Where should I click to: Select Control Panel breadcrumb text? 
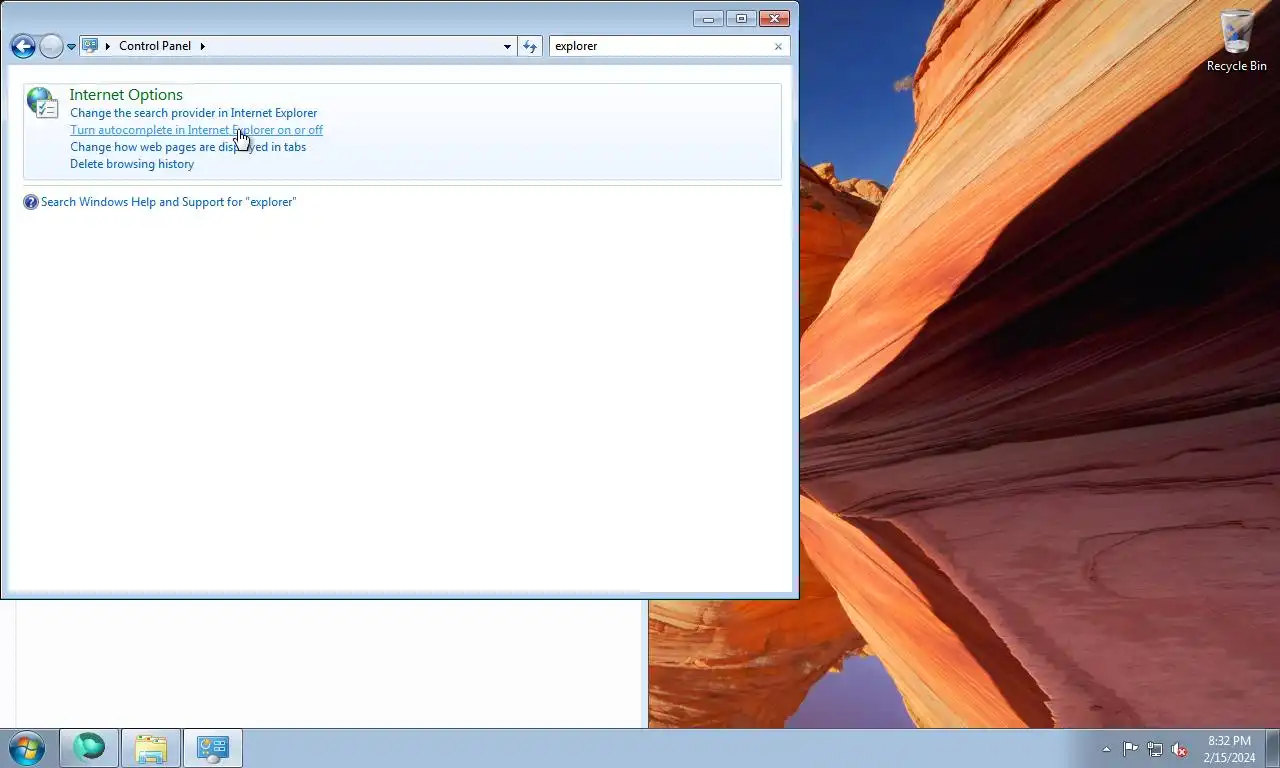pos(155,46)
